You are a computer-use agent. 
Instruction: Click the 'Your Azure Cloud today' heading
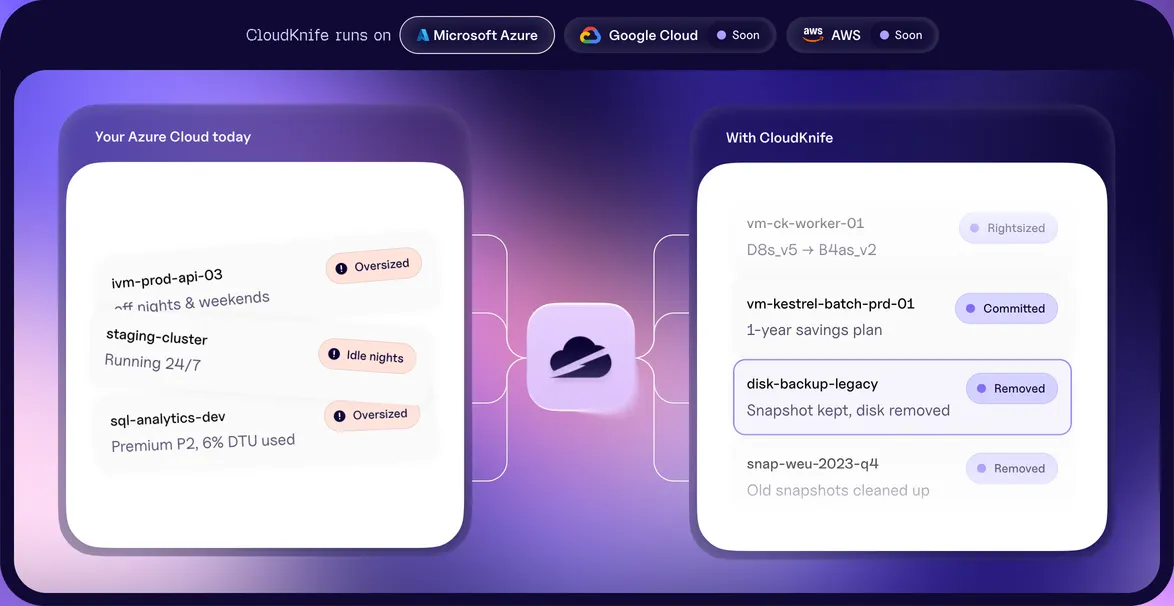point(173,137)
